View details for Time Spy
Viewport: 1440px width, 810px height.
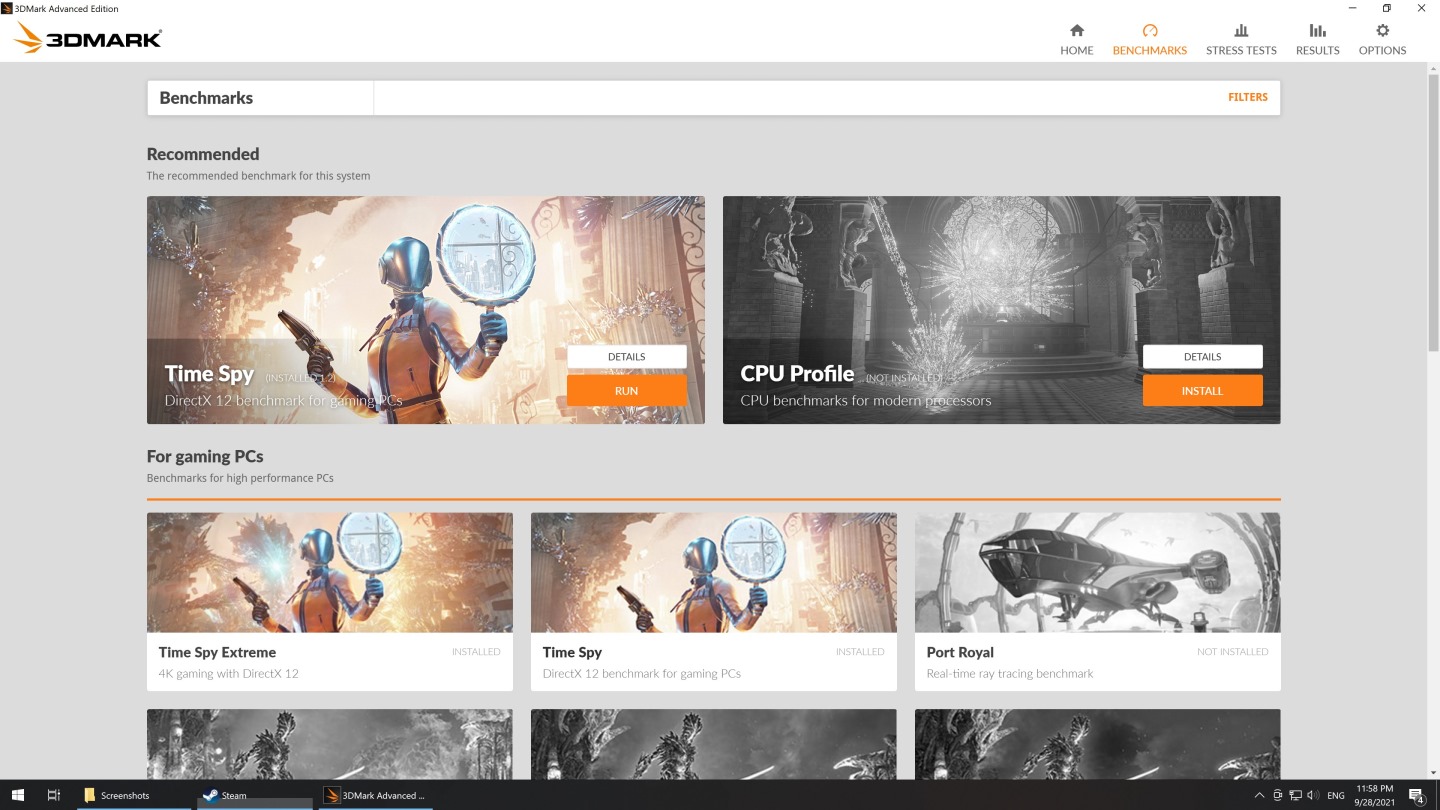(x=627, y=356)
